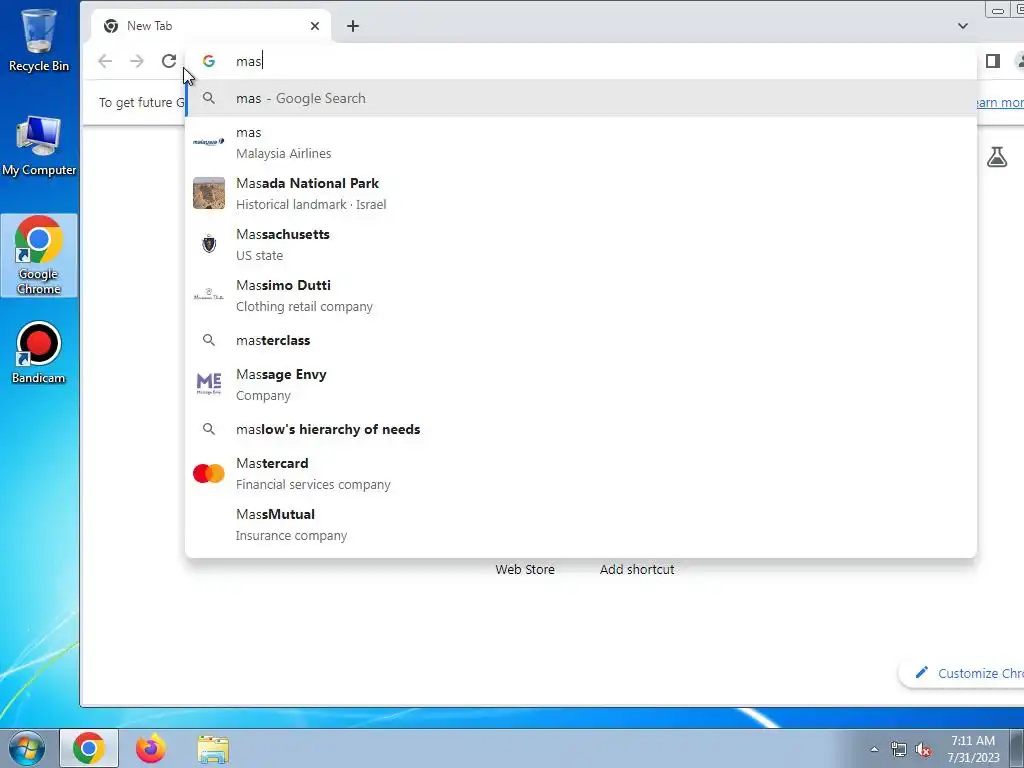Image resolution: width=1024 pixels, height=768 pixels.
Task: Click the Massachusetts seal icon
Action: pyautogui.click(x=209, y=244)
